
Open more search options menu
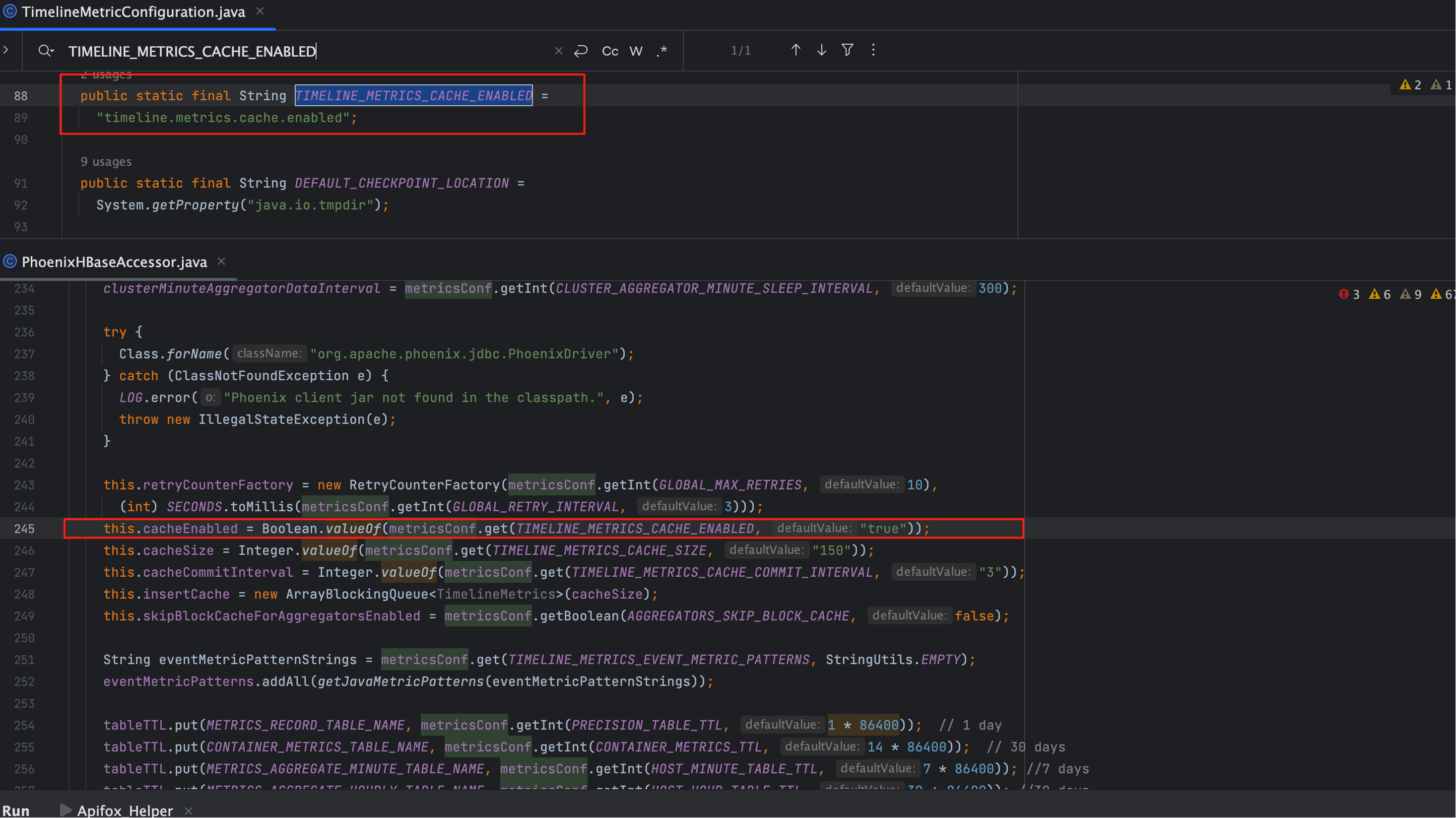point(873,50)
